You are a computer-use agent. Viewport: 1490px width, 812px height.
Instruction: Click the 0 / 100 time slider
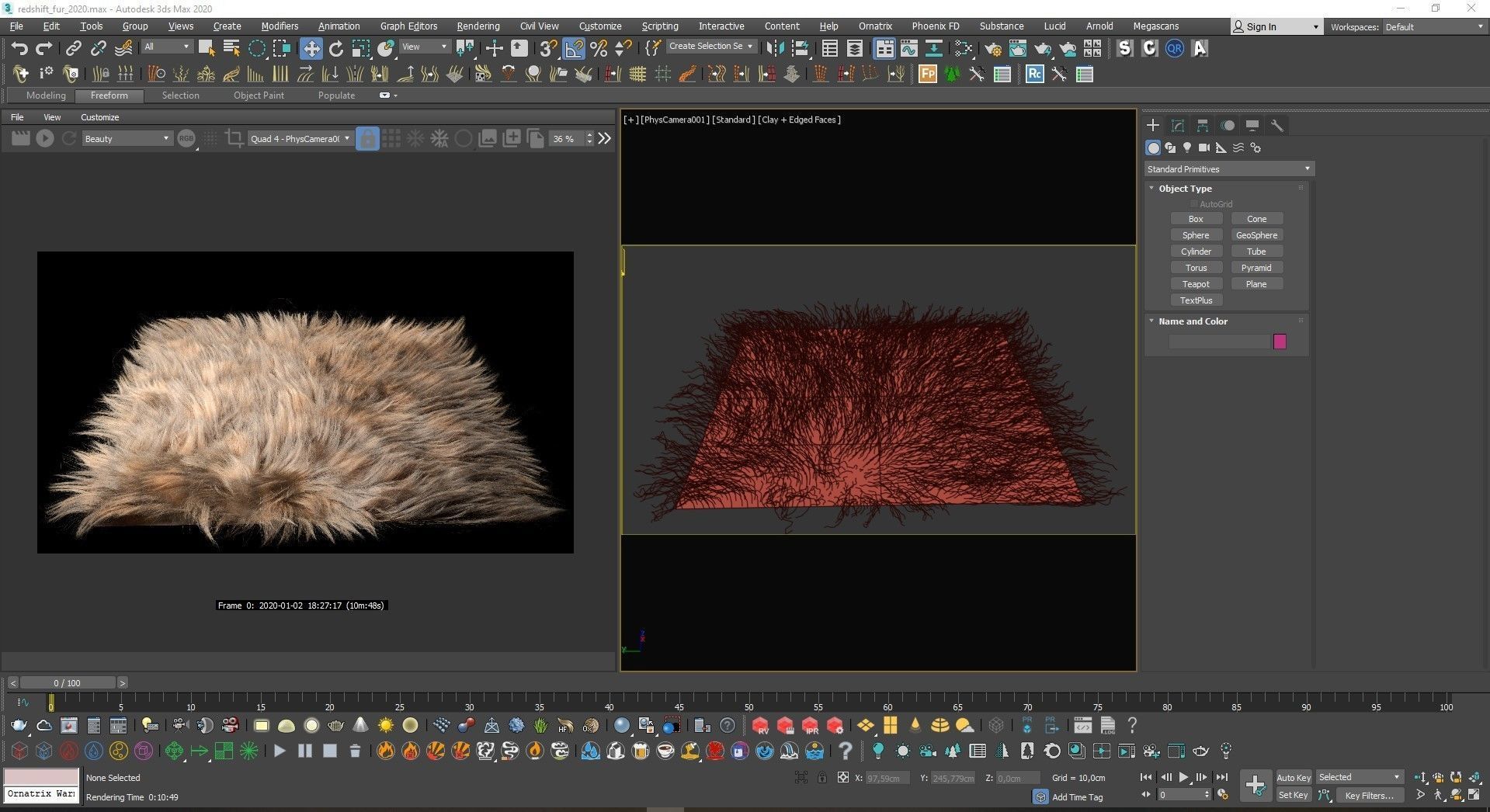coord(68,683)
